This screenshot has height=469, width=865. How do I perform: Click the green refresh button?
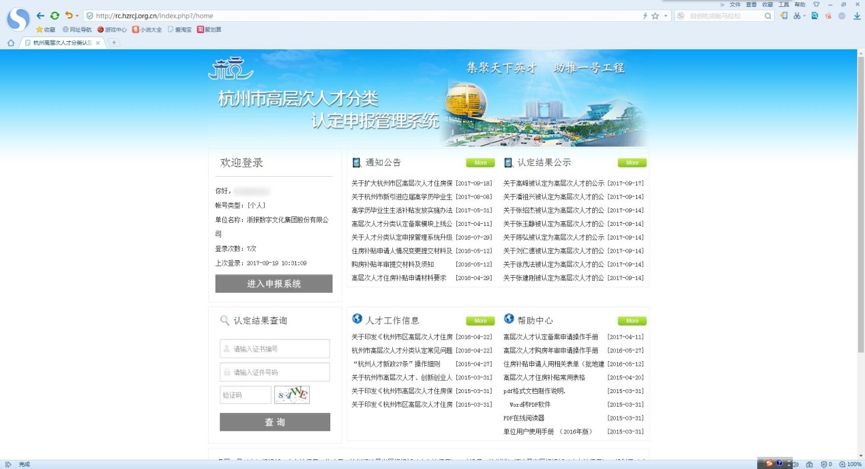pyautogui.click(x=55, y=15)
